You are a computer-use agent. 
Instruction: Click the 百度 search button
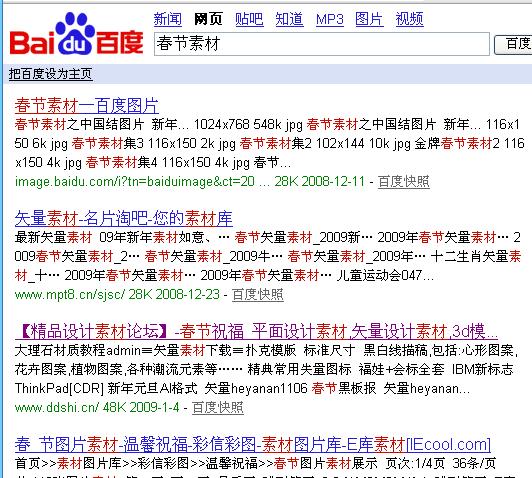pos(513,44)
